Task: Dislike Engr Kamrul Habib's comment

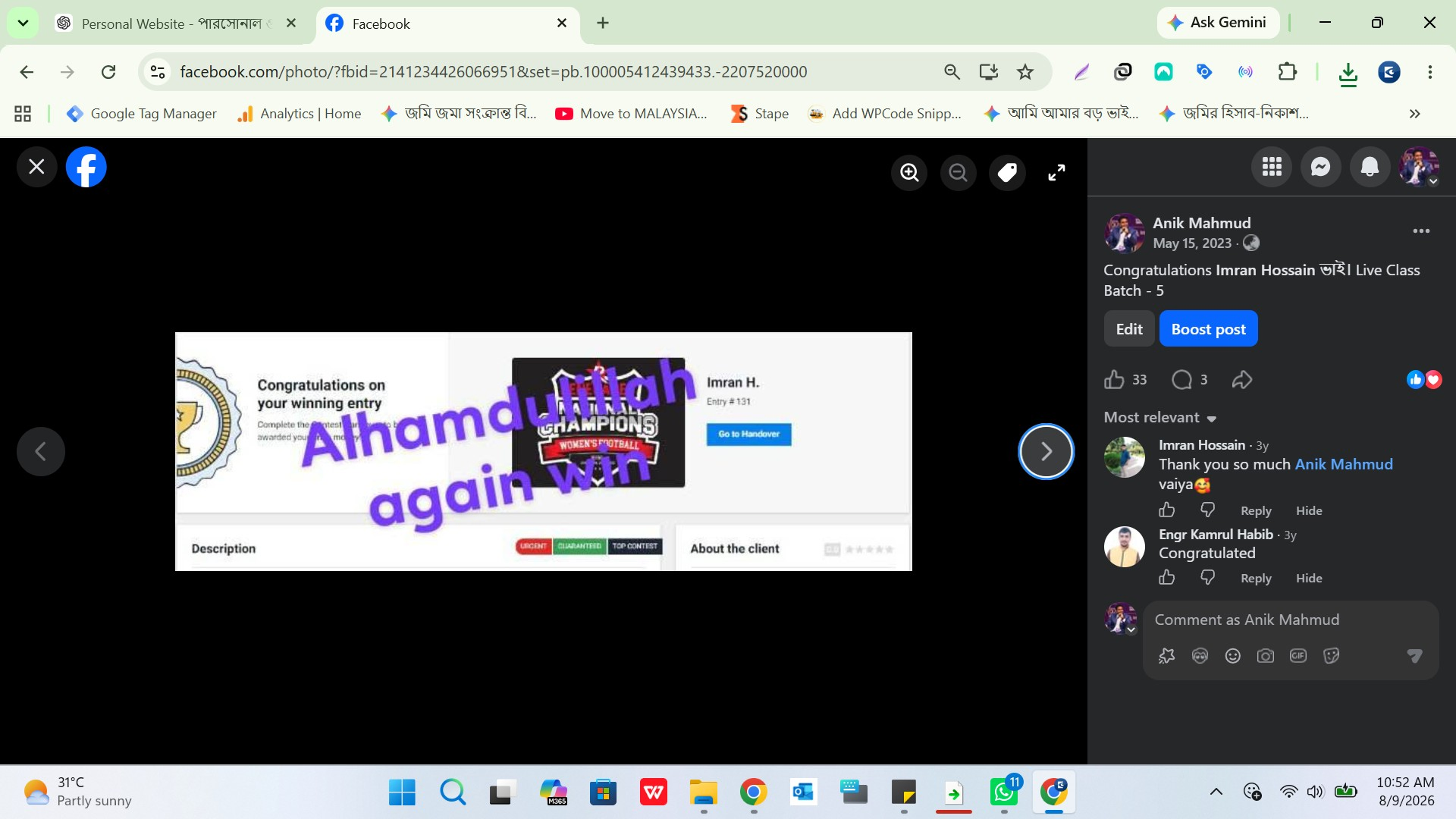Action: coord(1208,577)
